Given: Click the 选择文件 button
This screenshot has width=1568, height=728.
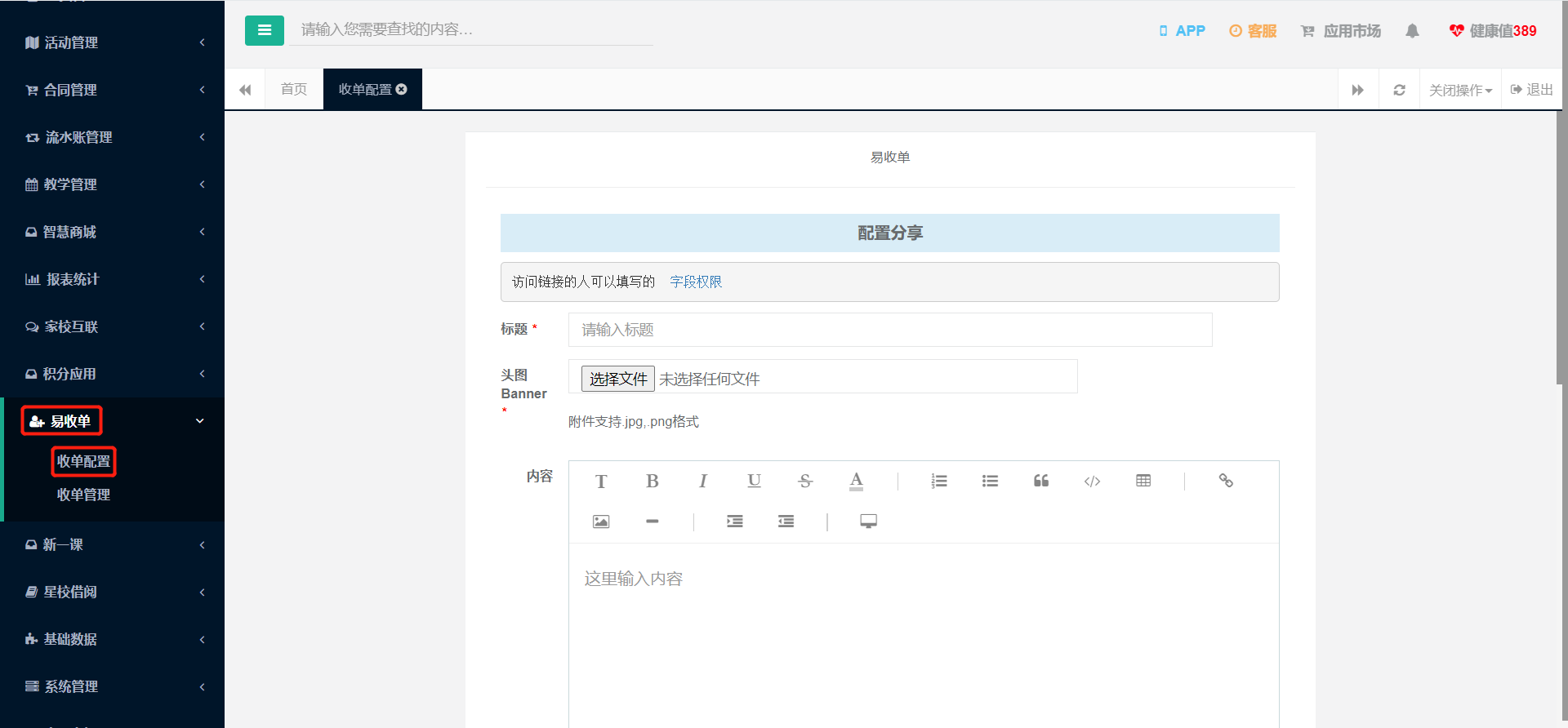Looking at the screenshot, I should pos(618,379).
